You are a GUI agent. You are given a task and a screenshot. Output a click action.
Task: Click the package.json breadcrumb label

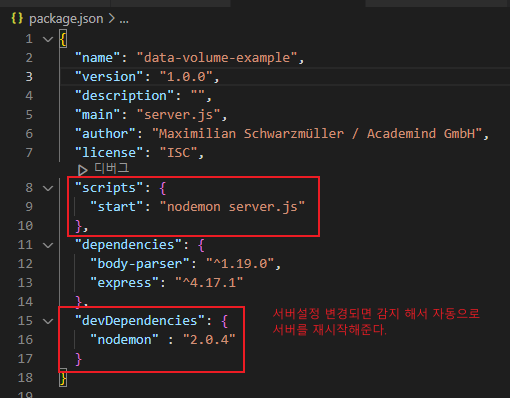66,19
